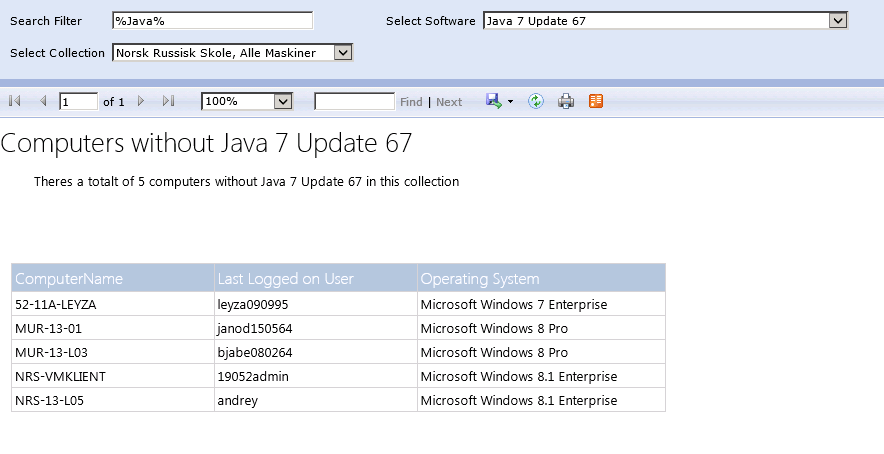Click the export save disk icon
Viewport: 884px width, 454px height.
click(x=494, y=102)
